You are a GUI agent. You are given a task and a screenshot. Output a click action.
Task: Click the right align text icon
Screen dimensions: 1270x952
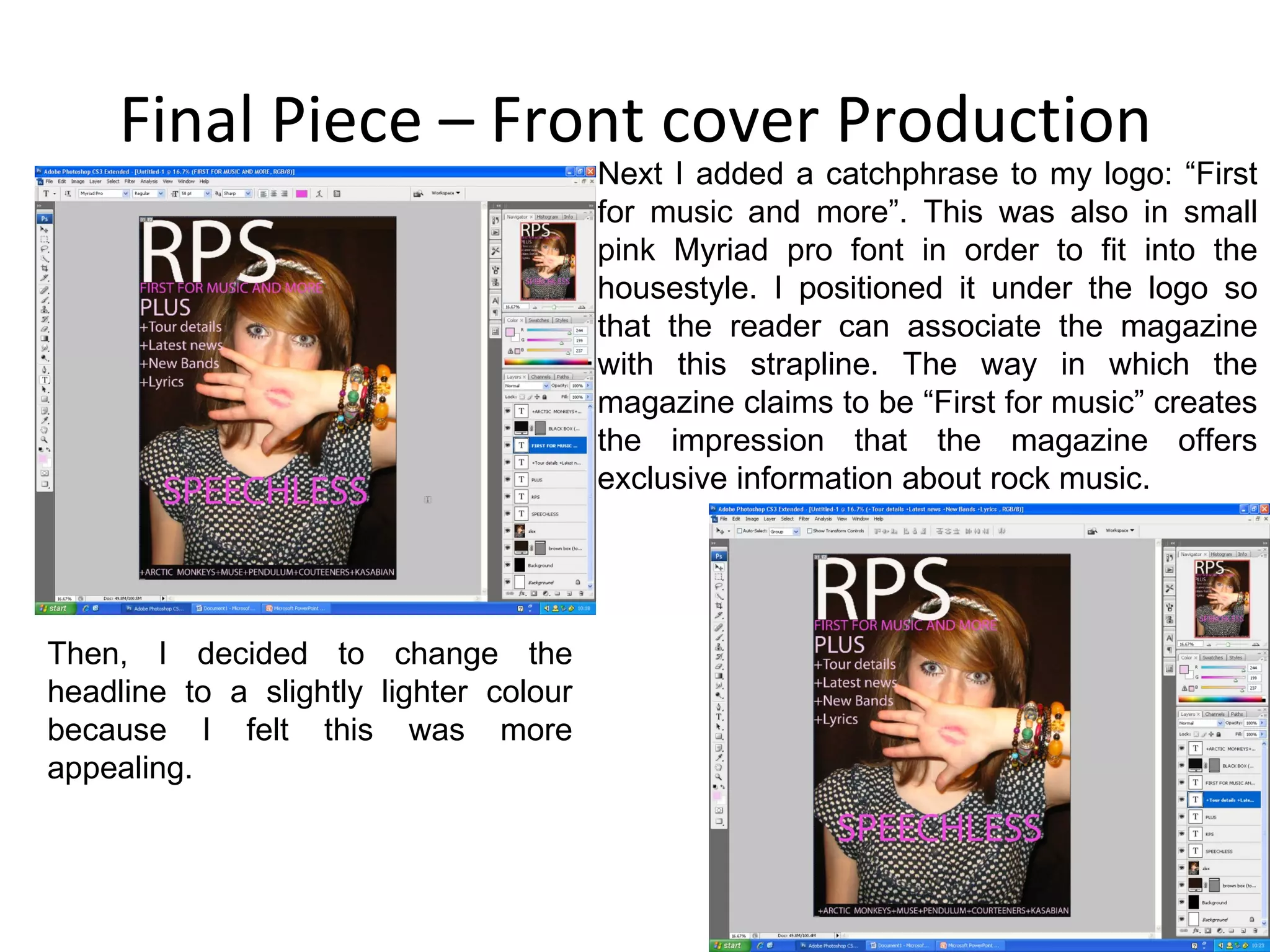pos(285,194)
